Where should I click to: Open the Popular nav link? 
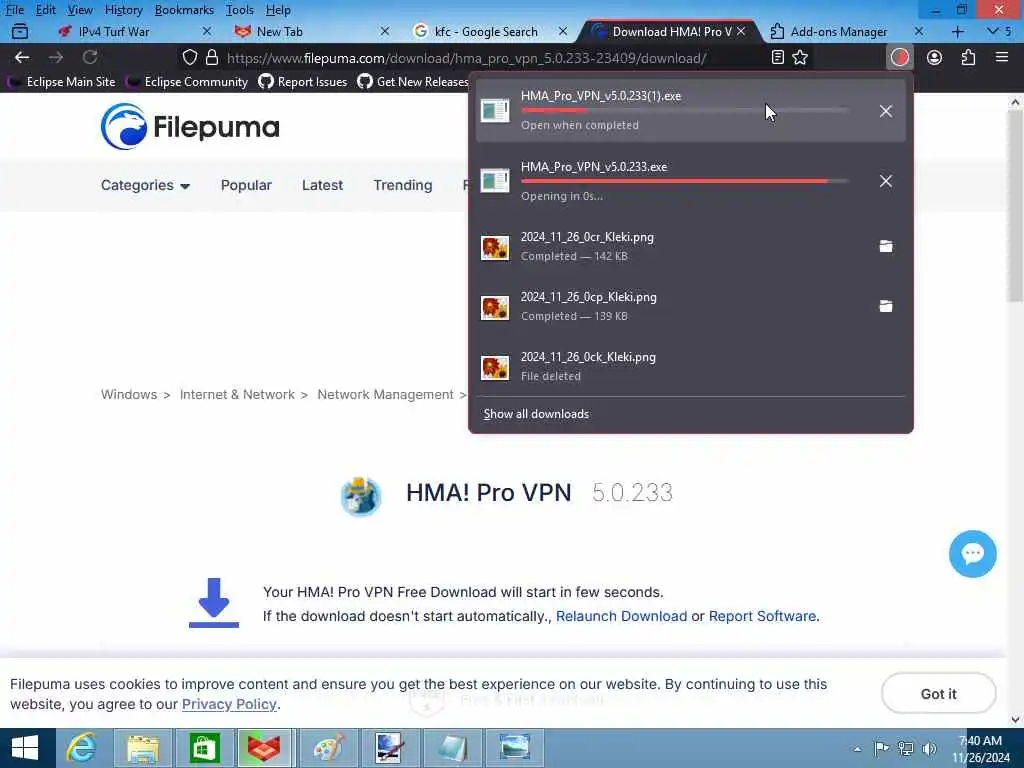pos(246,185)
